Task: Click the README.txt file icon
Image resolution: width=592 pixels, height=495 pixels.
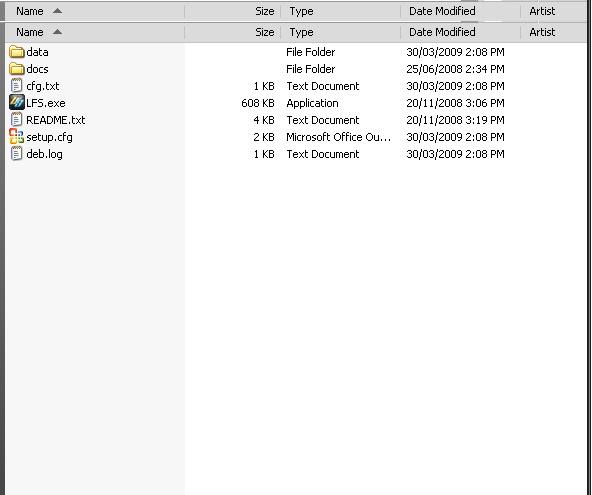Action: (16, 120)
